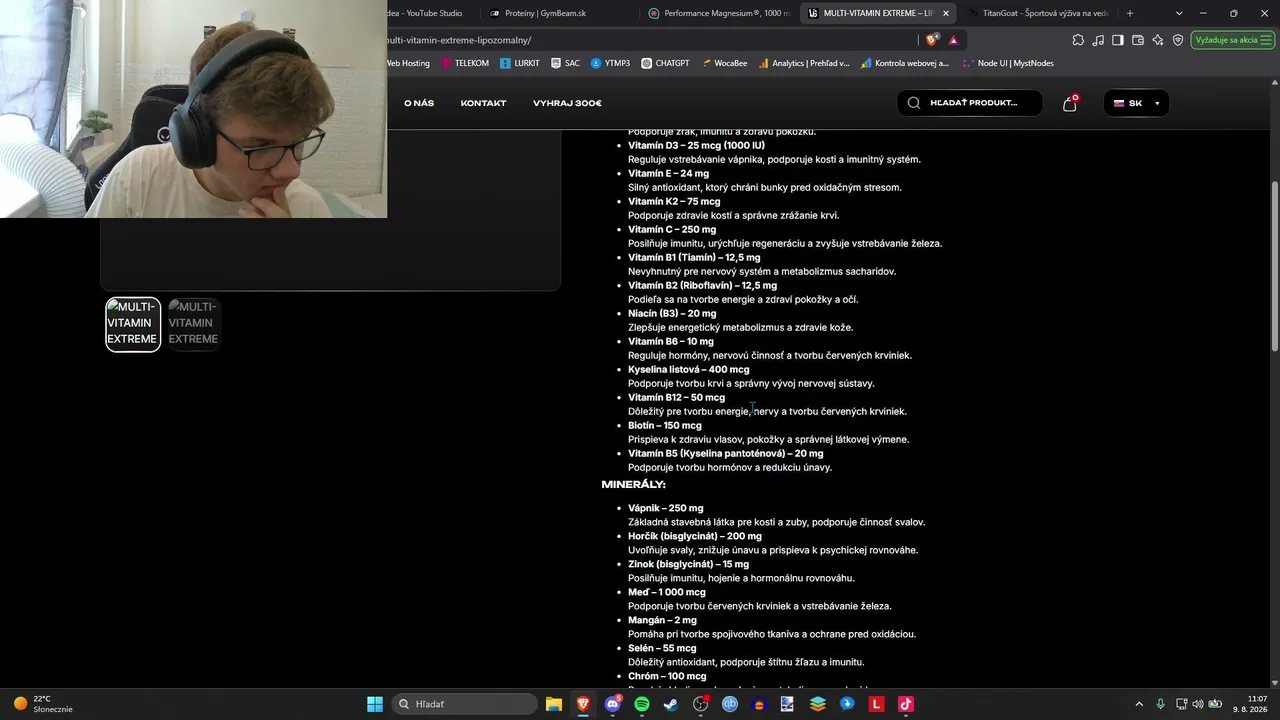Open the TELEKOM bookmark

(x=465, y=63)
